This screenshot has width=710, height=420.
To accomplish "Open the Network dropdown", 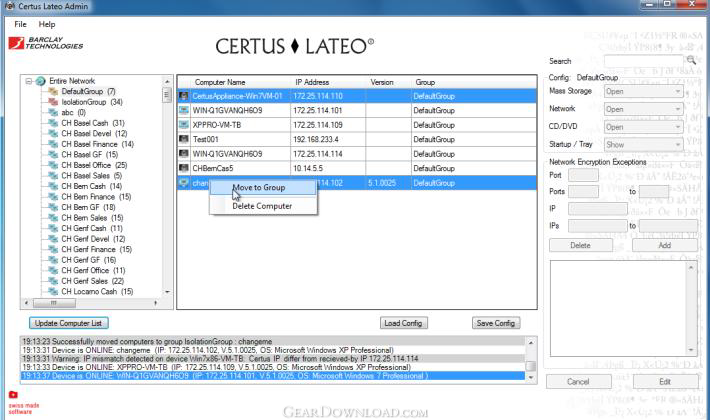I will pos(643,109).
